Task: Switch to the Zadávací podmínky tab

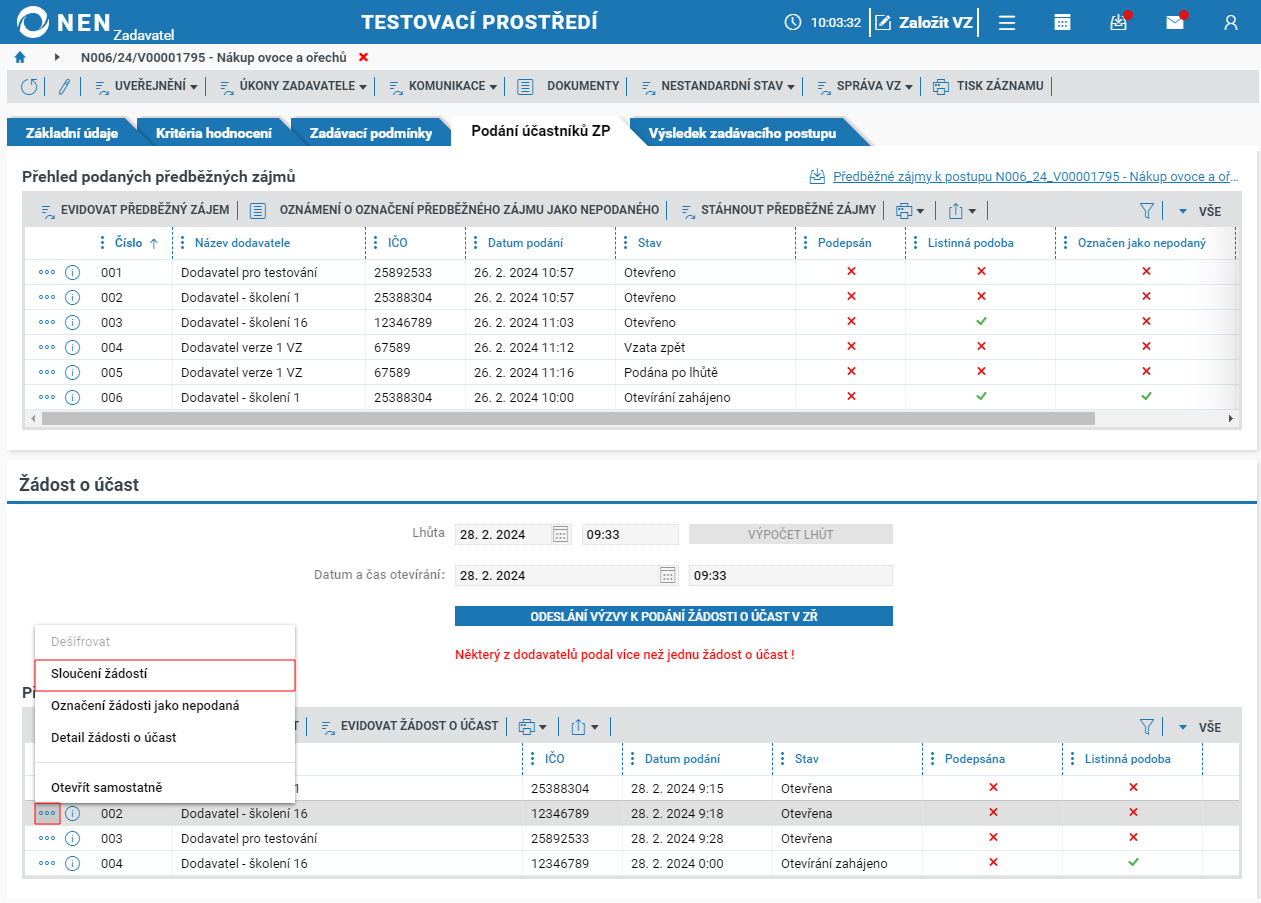Action: point(371,132)
